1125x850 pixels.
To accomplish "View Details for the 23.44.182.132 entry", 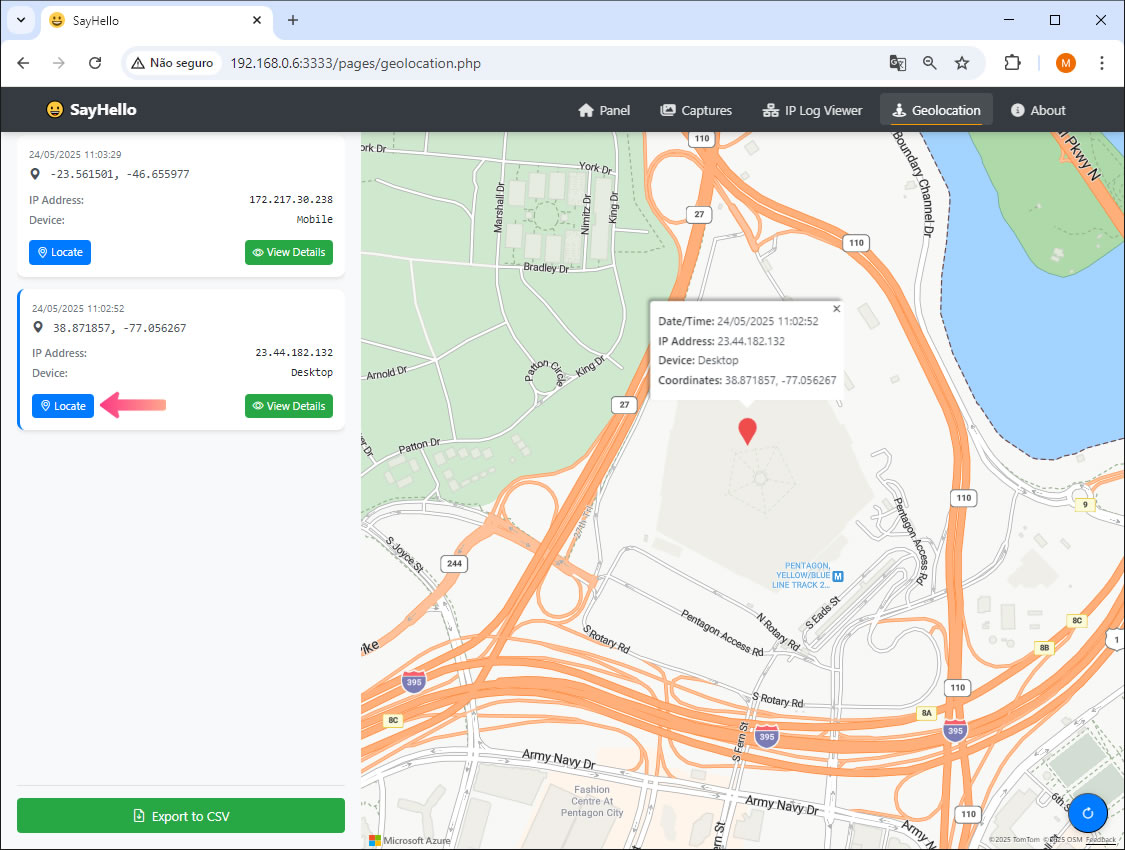I will (288, 406).
